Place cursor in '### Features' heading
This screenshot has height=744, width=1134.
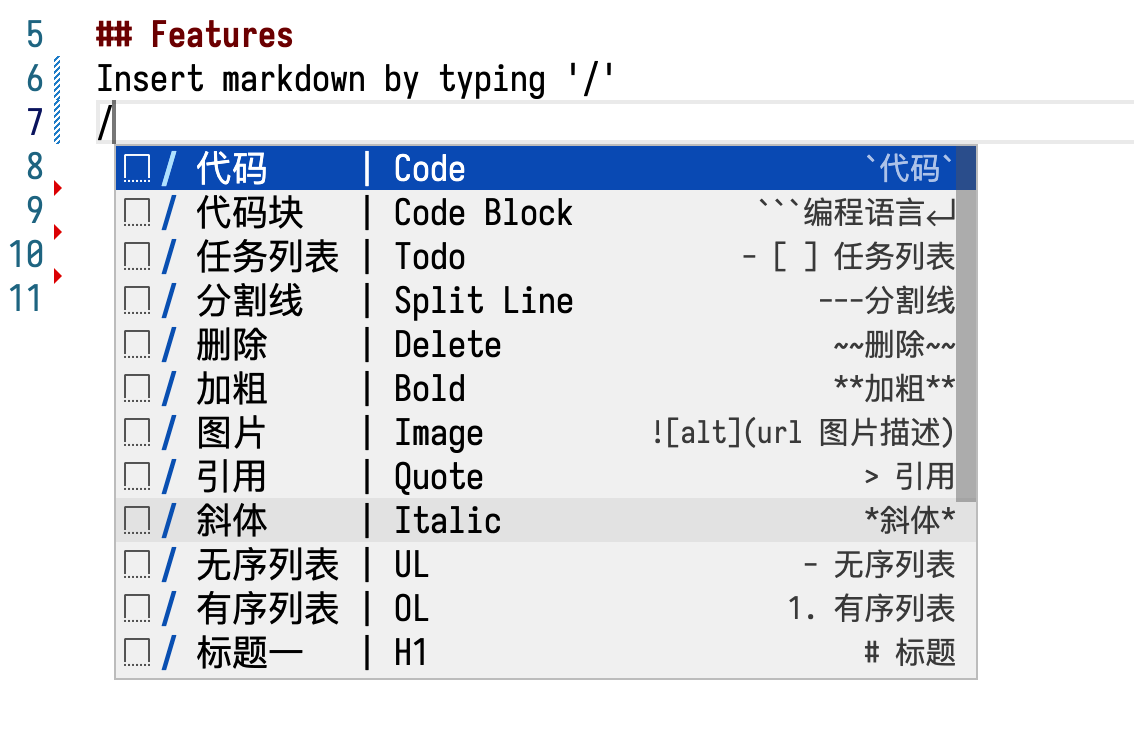coord(195,35)
